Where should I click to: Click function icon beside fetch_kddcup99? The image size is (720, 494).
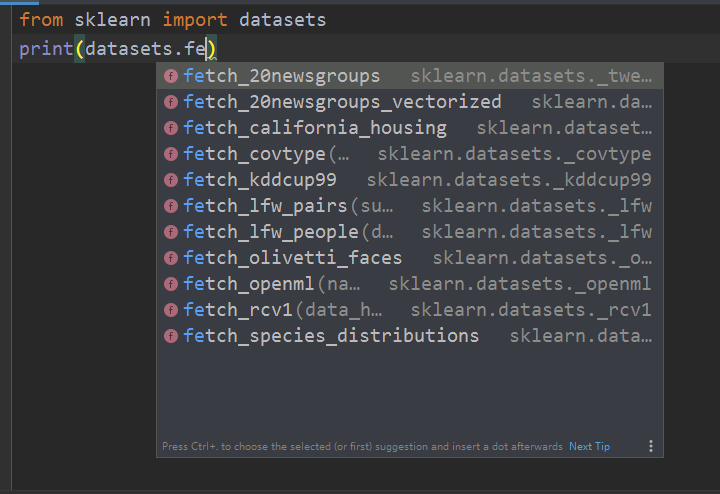click(171, 180)
